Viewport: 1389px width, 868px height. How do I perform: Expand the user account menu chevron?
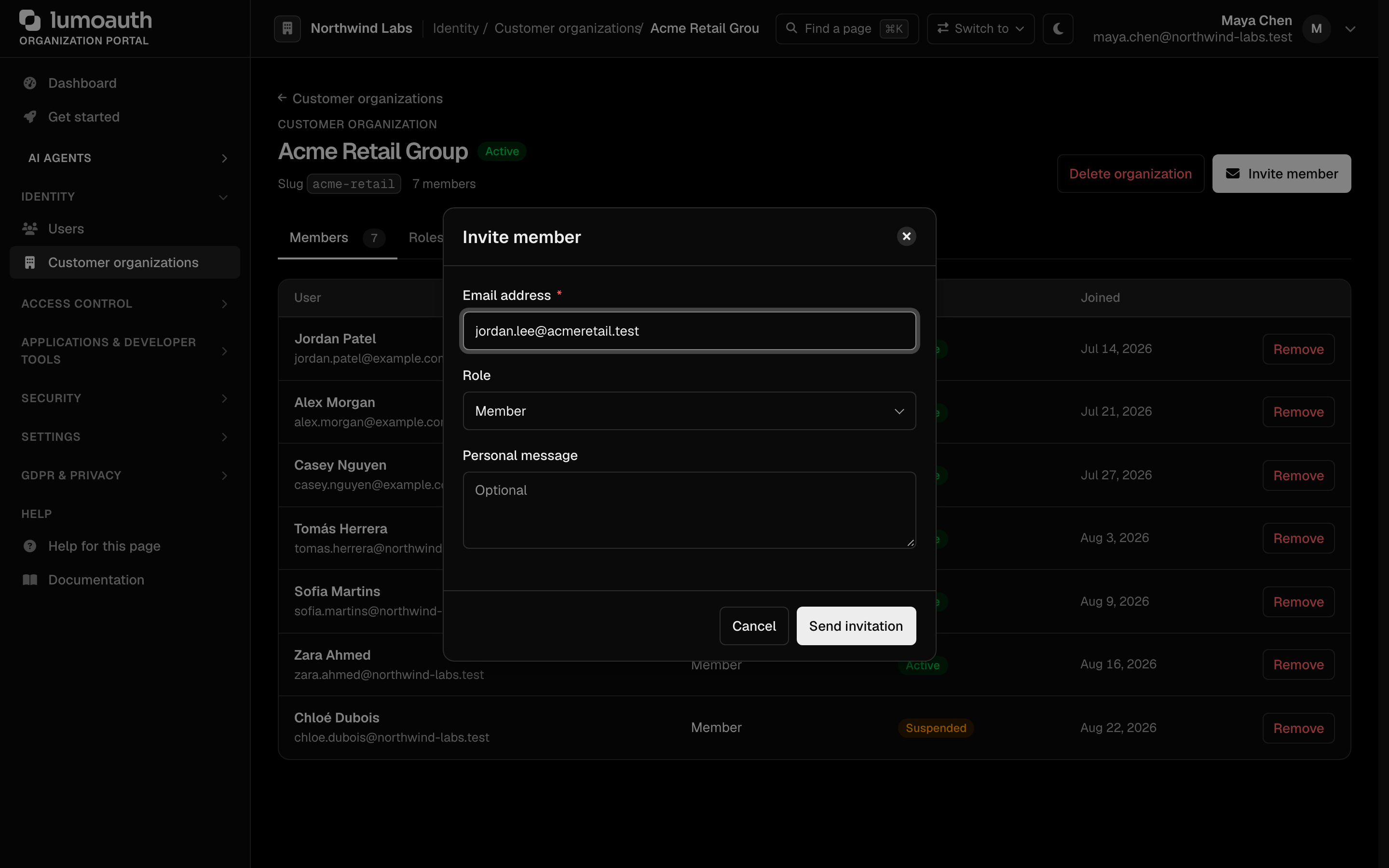point(1350,29)
